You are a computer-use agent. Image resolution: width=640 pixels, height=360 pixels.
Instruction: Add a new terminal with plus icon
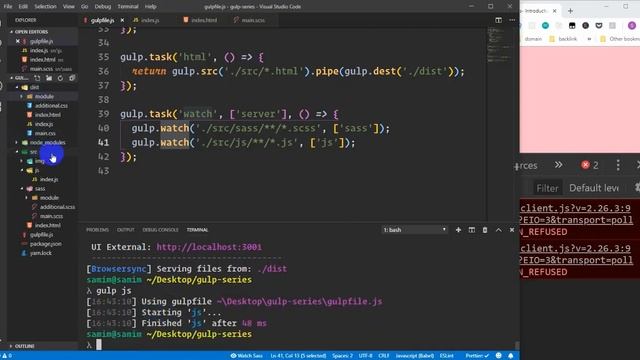[458, 230]
